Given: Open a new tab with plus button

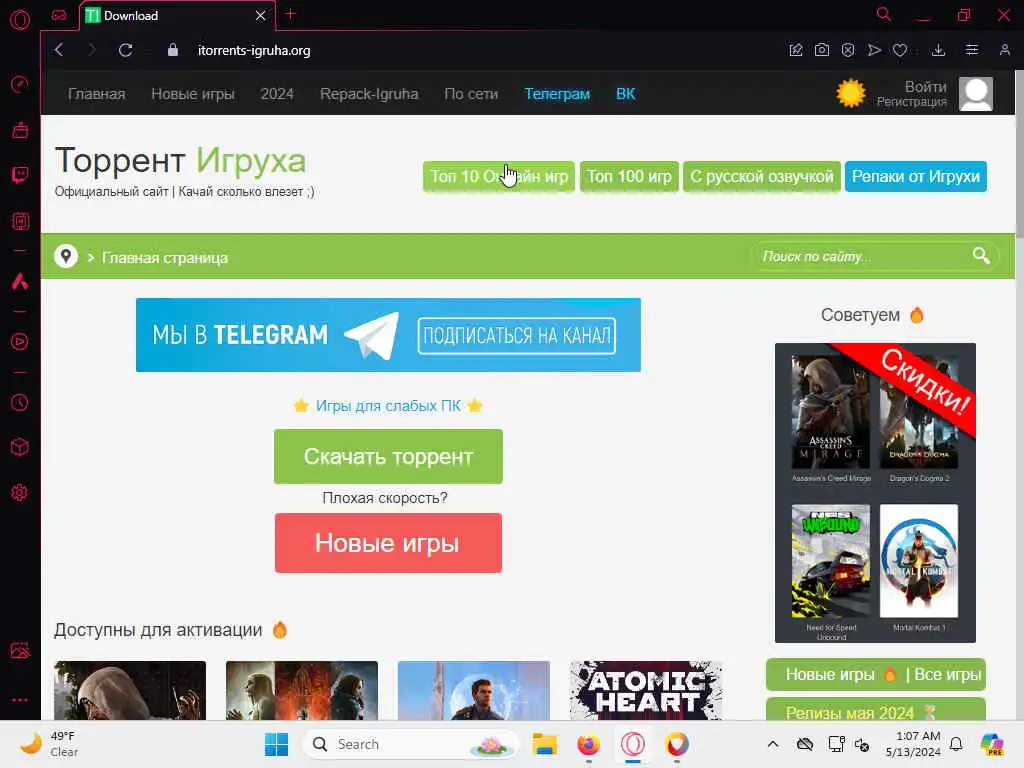Looking at the screenshot, I should (291, 14).
